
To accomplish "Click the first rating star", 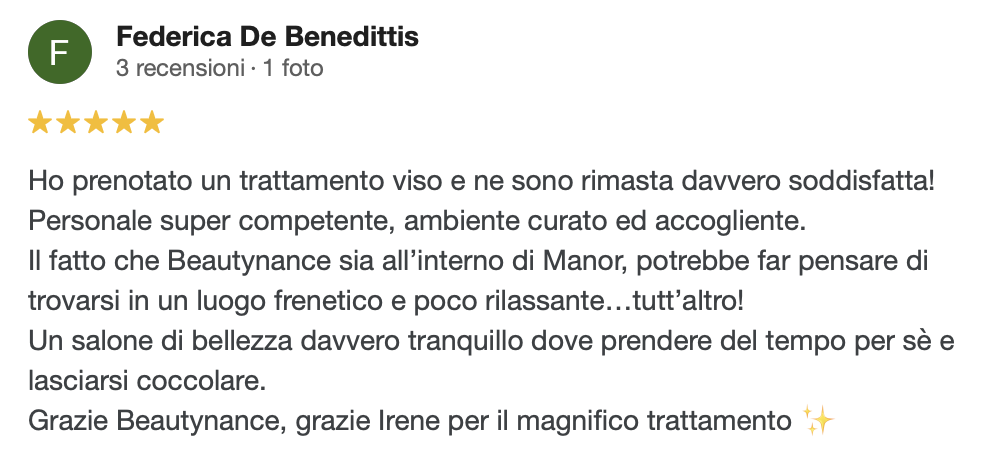I will point(40,123).
